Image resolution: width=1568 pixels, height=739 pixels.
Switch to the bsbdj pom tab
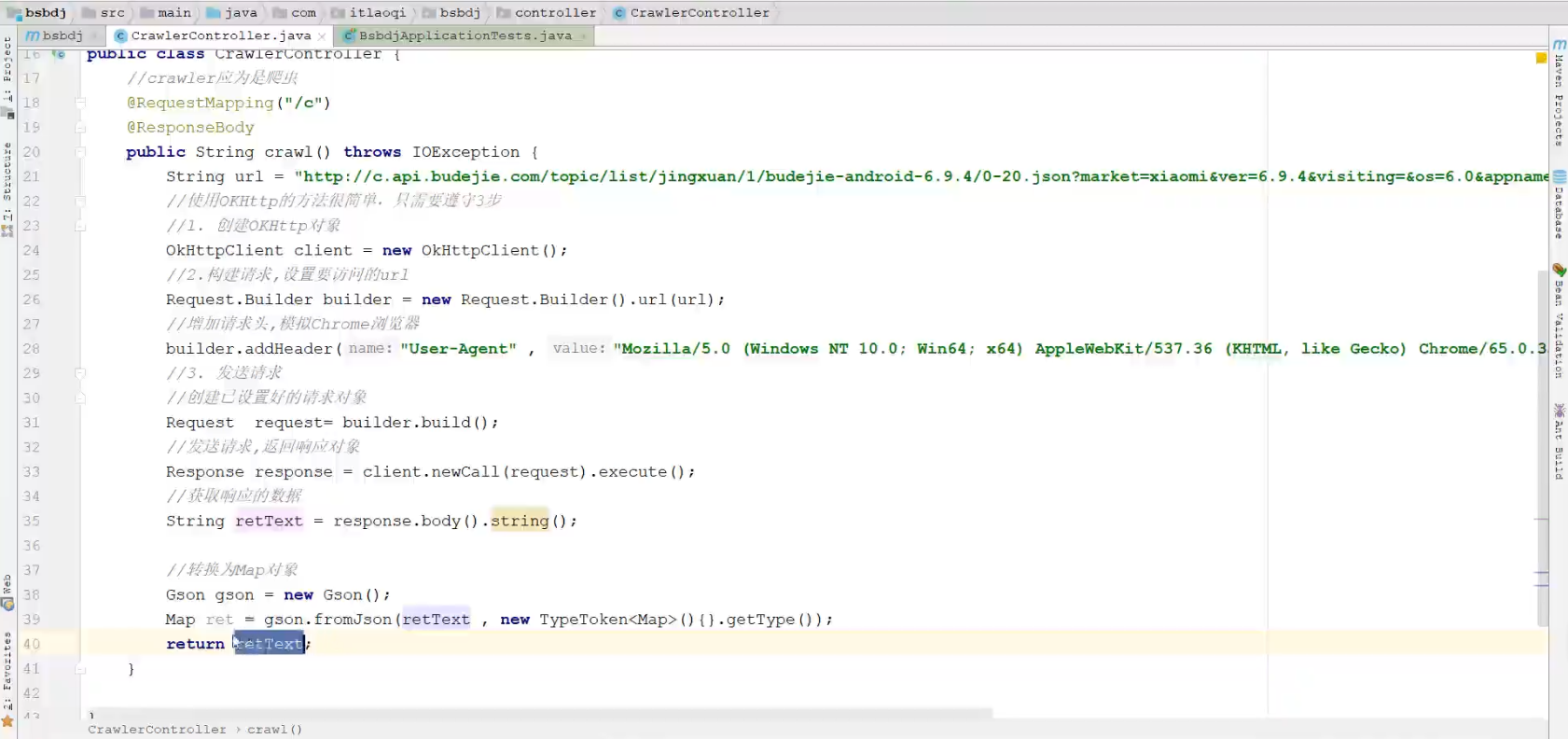pyautogui.click(x=62, y=35)
